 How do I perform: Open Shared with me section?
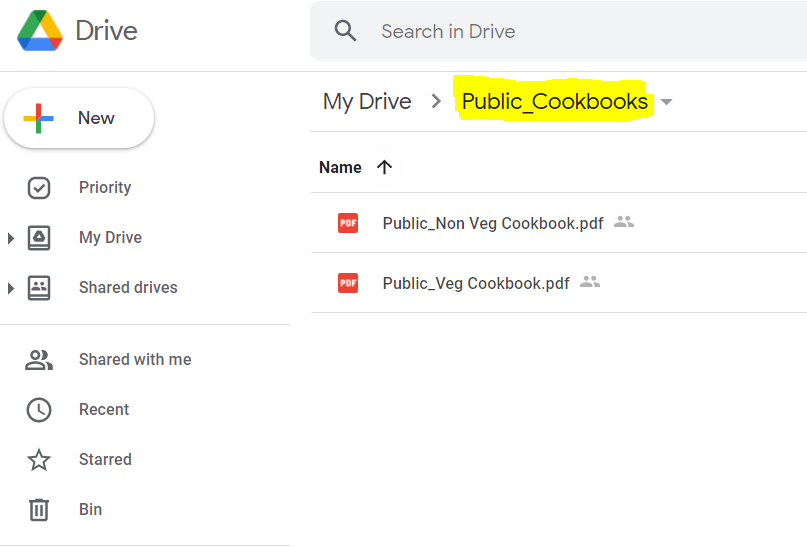tap(135, 359)
